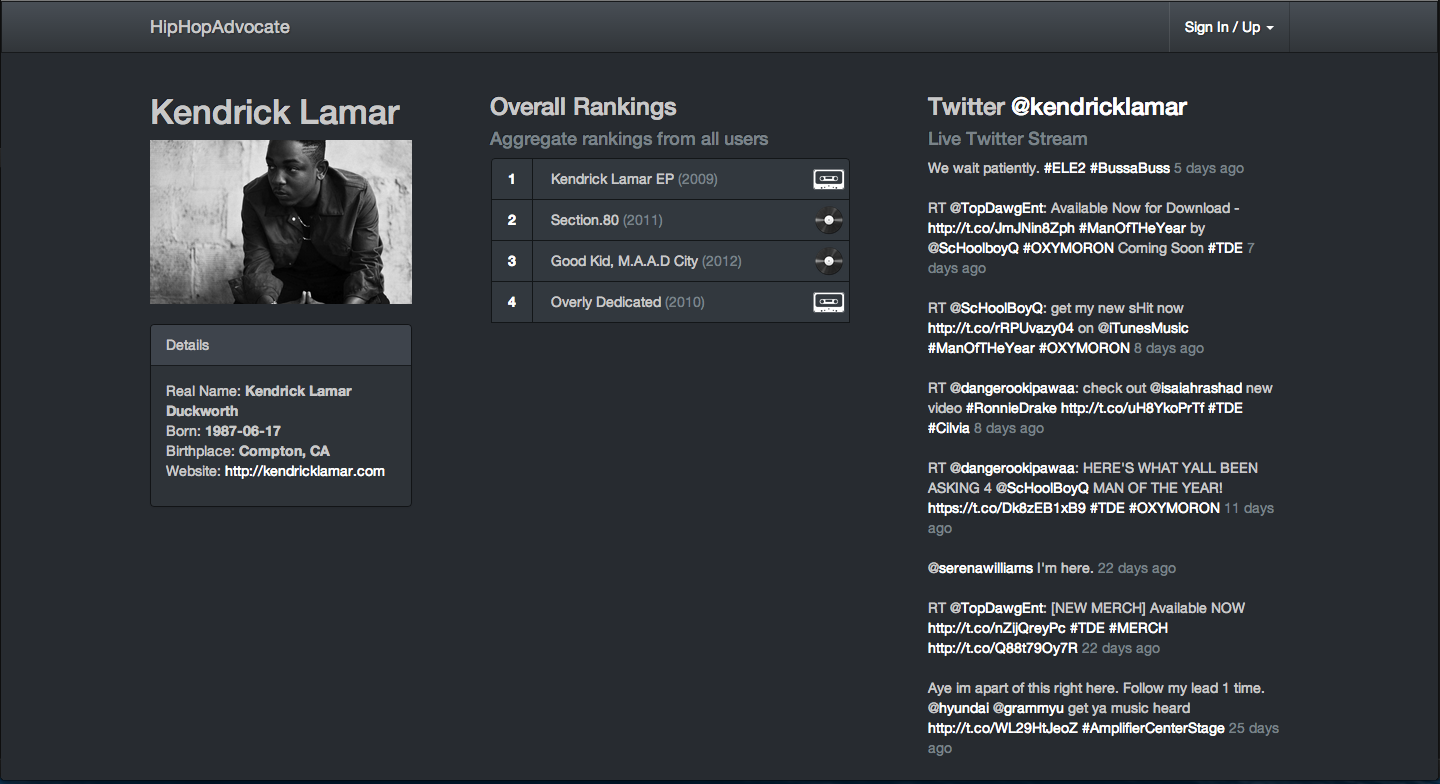Click the Details panel header
Viewport: 1440px width, 784px height.
coord(281,345)
